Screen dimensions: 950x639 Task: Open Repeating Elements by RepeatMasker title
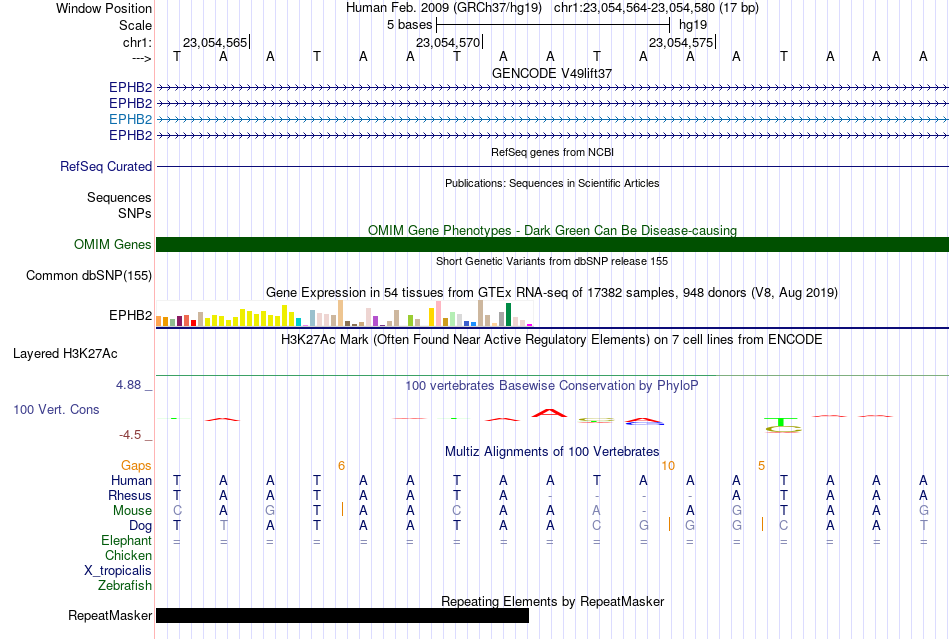point(552,601)
